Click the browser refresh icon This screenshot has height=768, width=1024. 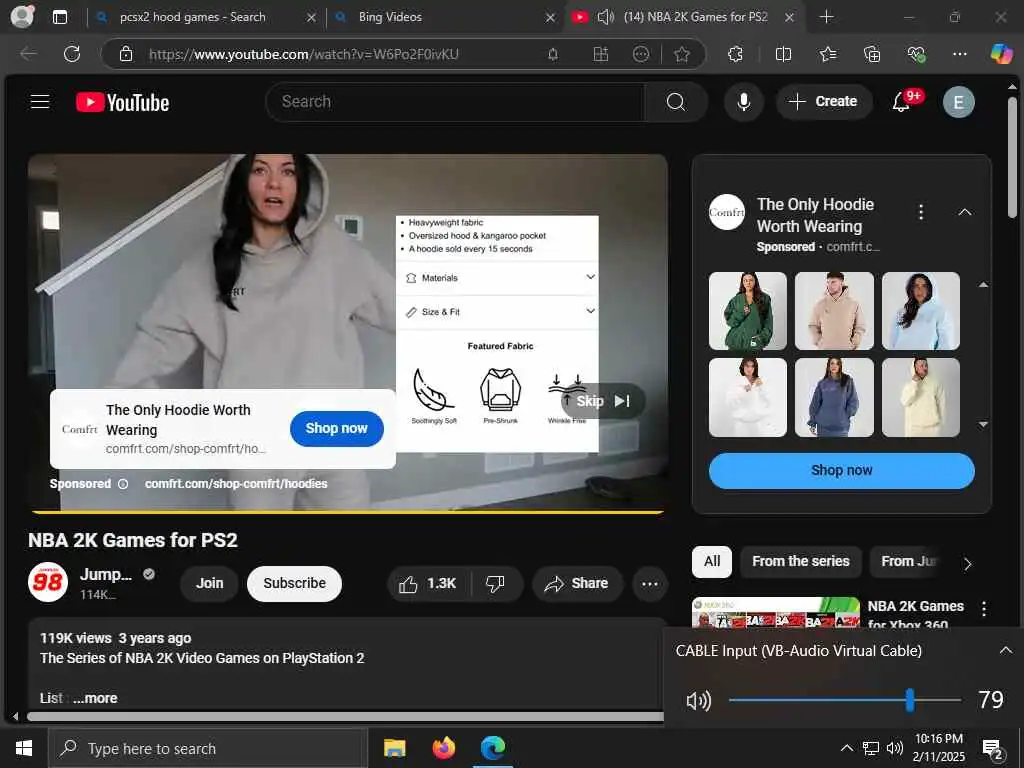(x=72, y=54)
